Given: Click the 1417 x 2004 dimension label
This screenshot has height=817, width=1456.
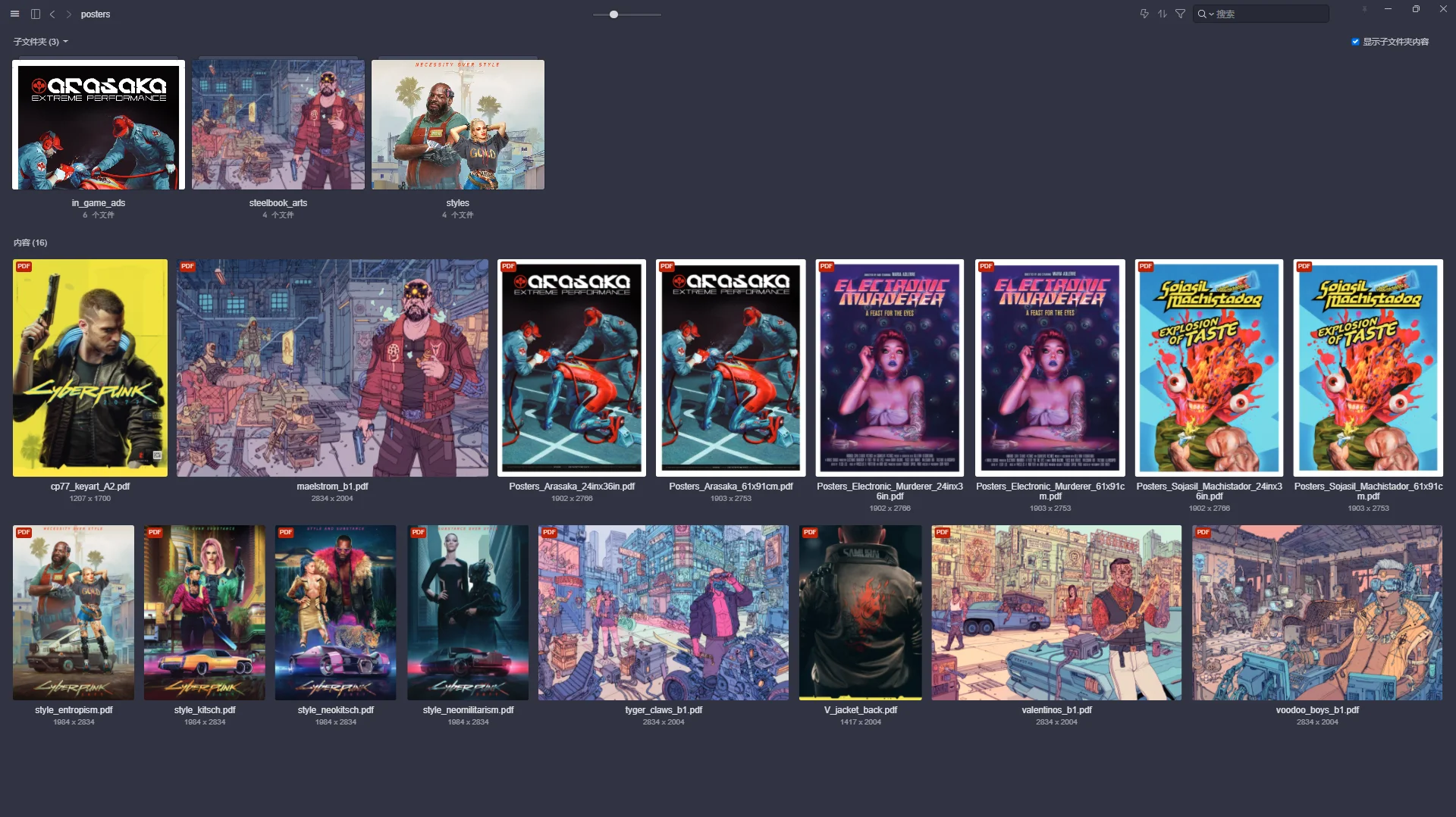Looking at the screenshot, I should point(861,722).
